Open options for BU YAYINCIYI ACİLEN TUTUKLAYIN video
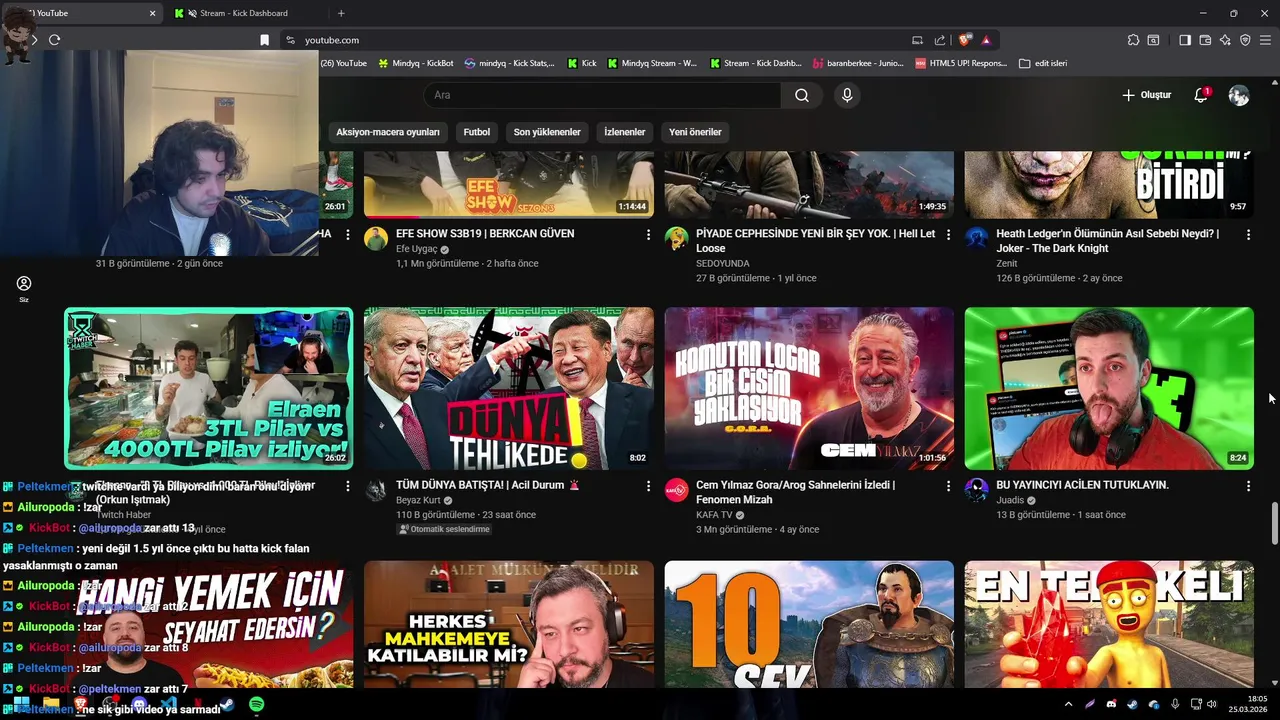 (1248, 486)
